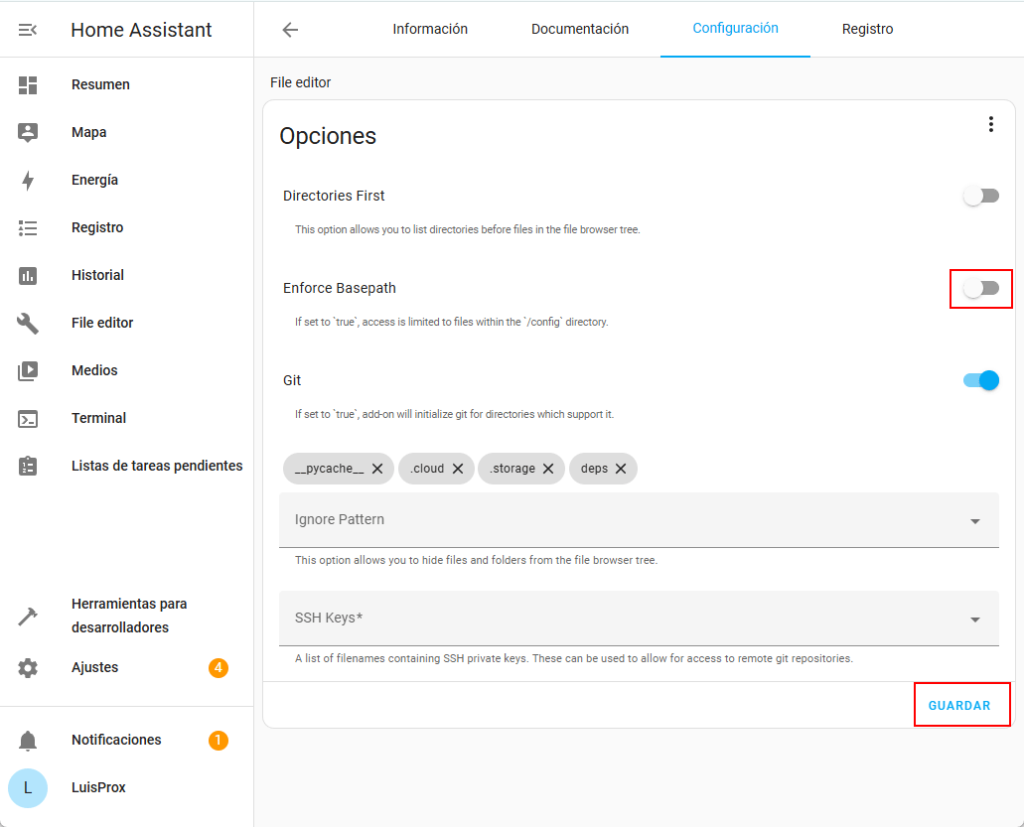This screenshot has height=827, width=1024.
Task: Click the back arrow icon
Action: (x=290, y=30)
